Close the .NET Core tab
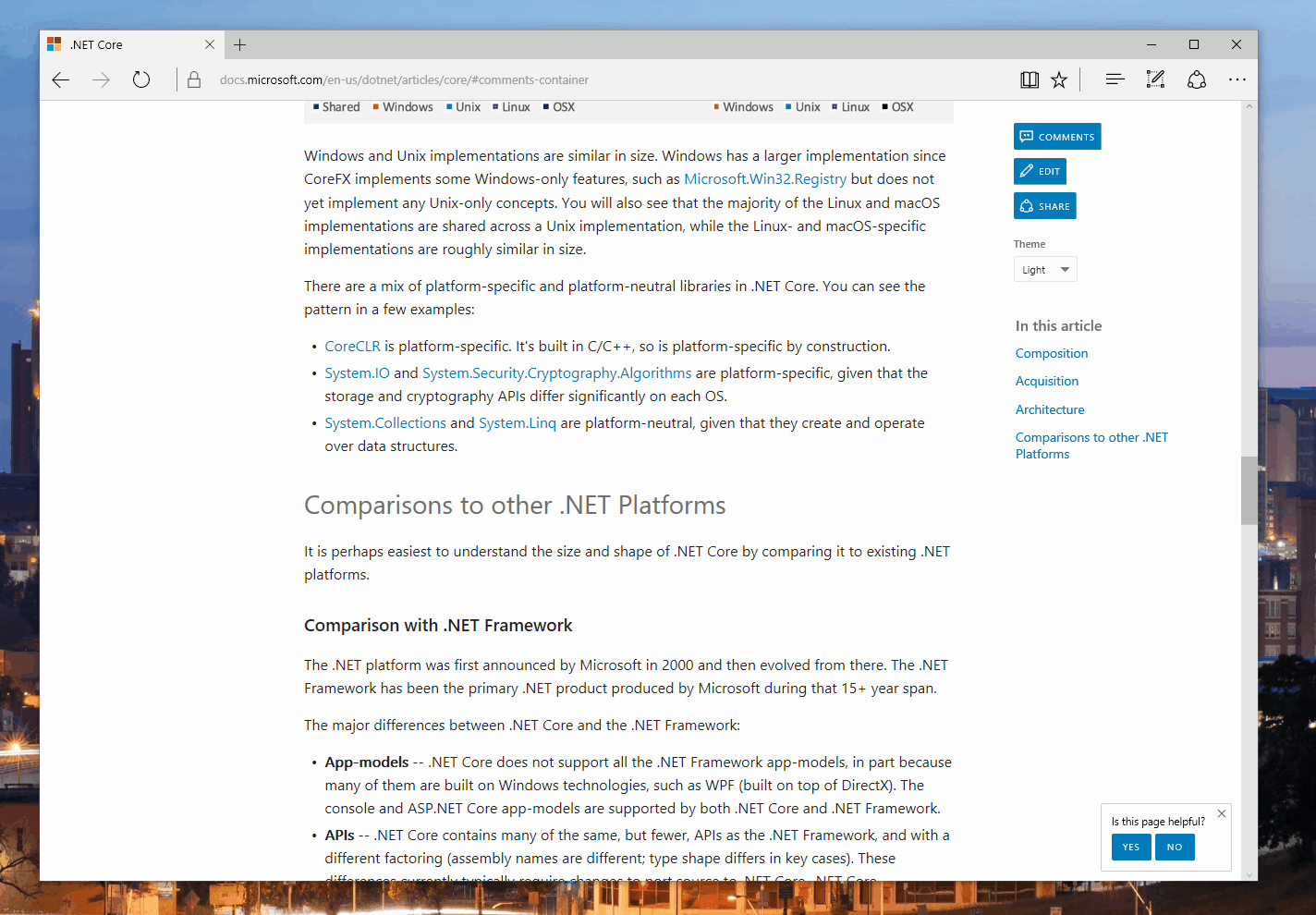The height and width of the screenshot is (915, 1316). (210, 44)
